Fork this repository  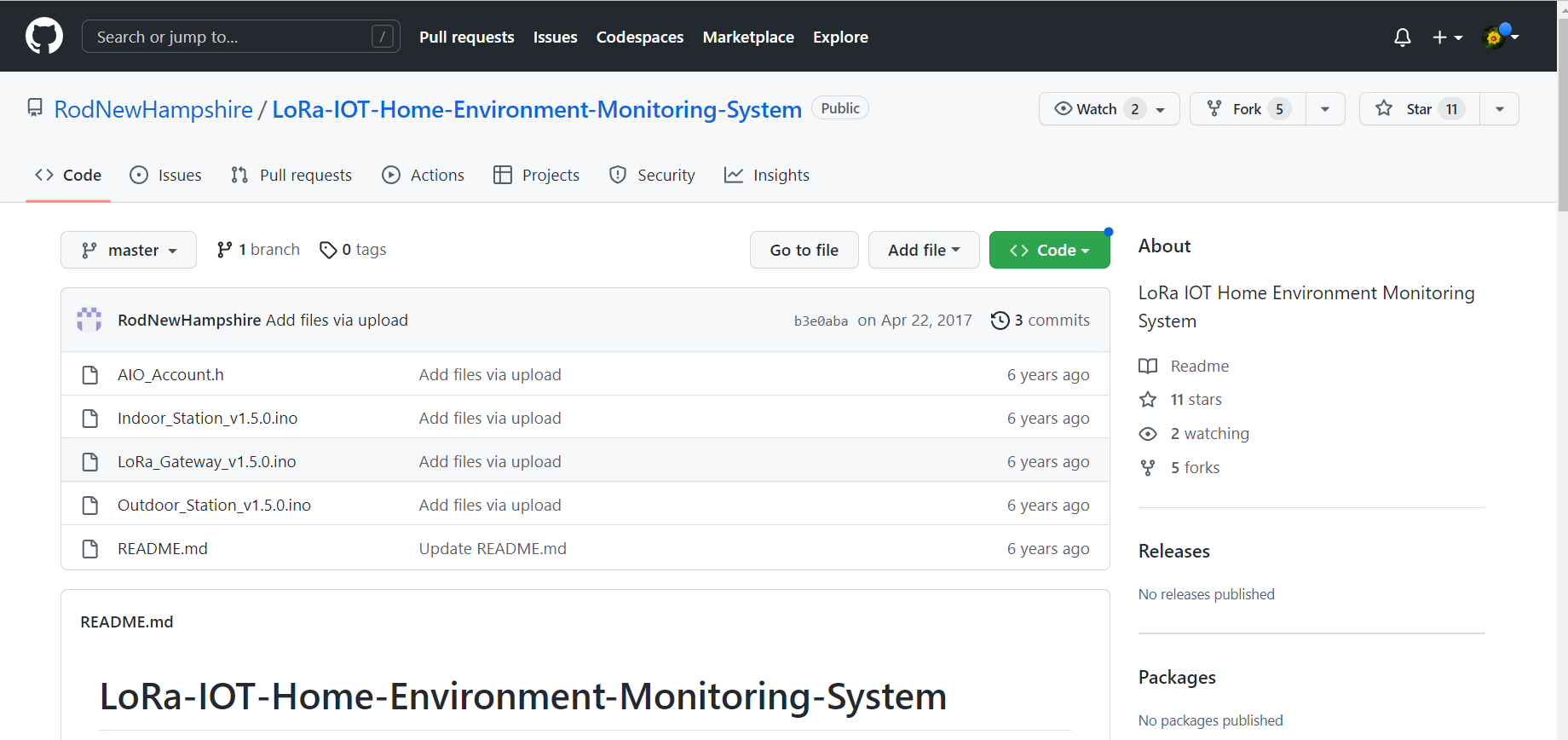1248,109
